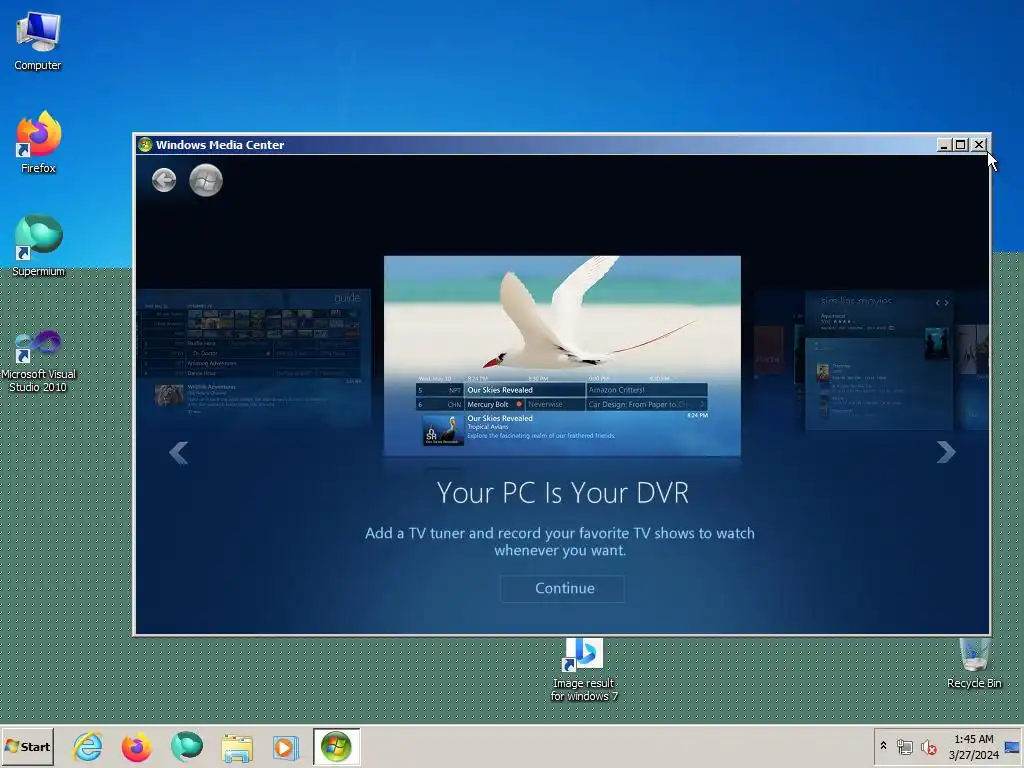This screenshot has height=768, width=1024.
Task: Open Microsoft Visual Studio 2010 shortcut
Action: (38, 360)
